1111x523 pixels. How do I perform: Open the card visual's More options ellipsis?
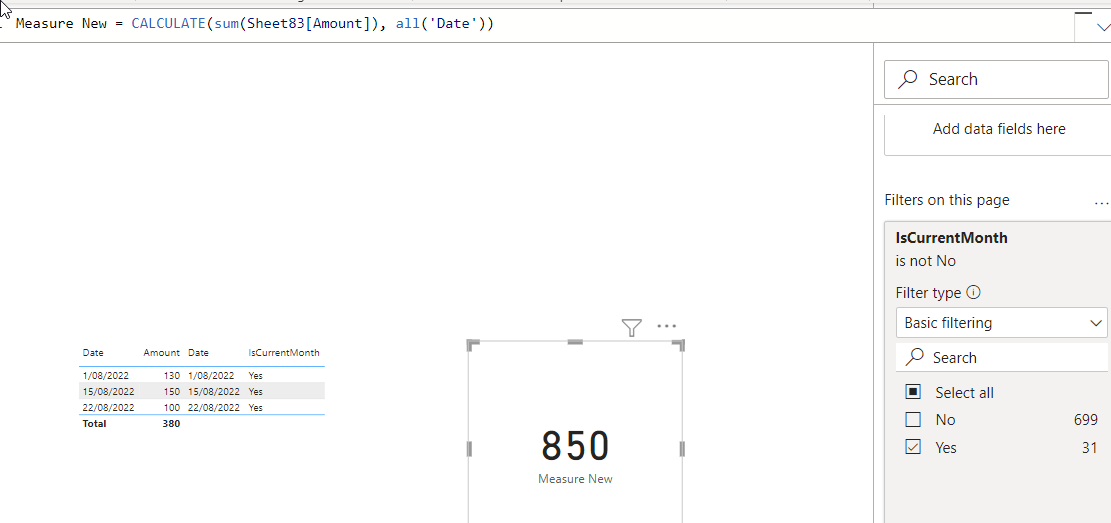[667, 326]
